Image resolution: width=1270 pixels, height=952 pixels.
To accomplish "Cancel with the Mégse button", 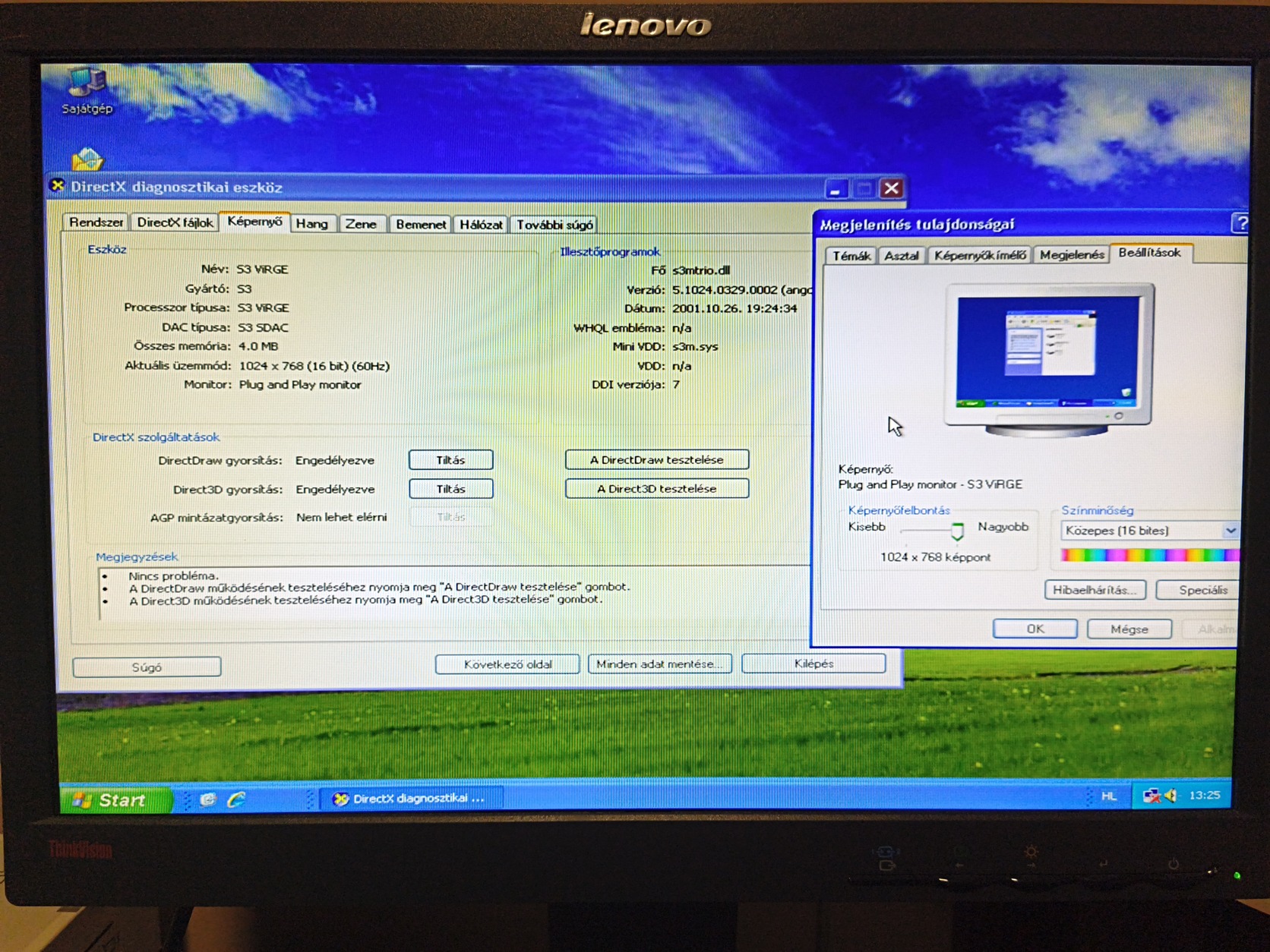I will pos(1129,629).
